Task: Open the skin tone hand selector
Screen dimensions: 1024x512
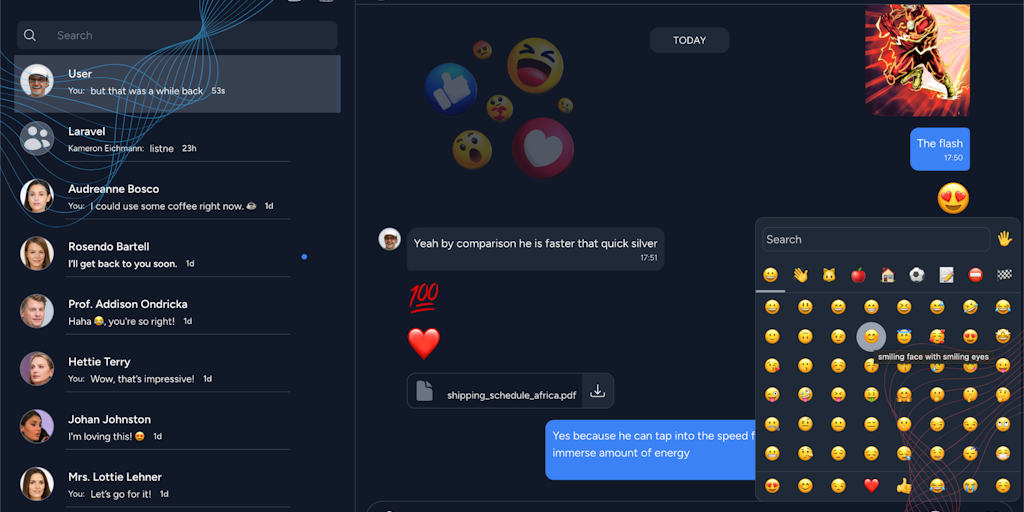Action: pyautogui.click(x=1004, y=239)
